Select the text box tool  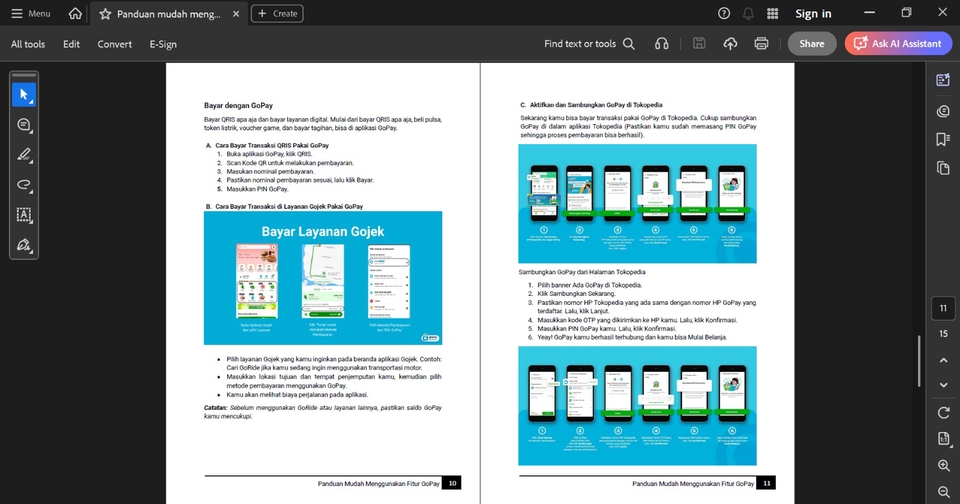[24, 215]
